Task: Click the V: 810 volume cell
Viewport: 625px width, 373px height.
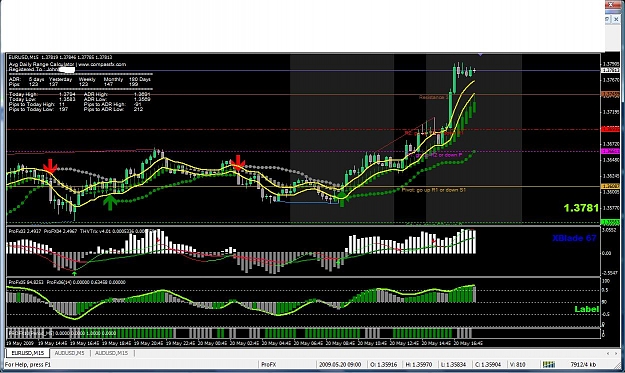Action: [518, 364]
